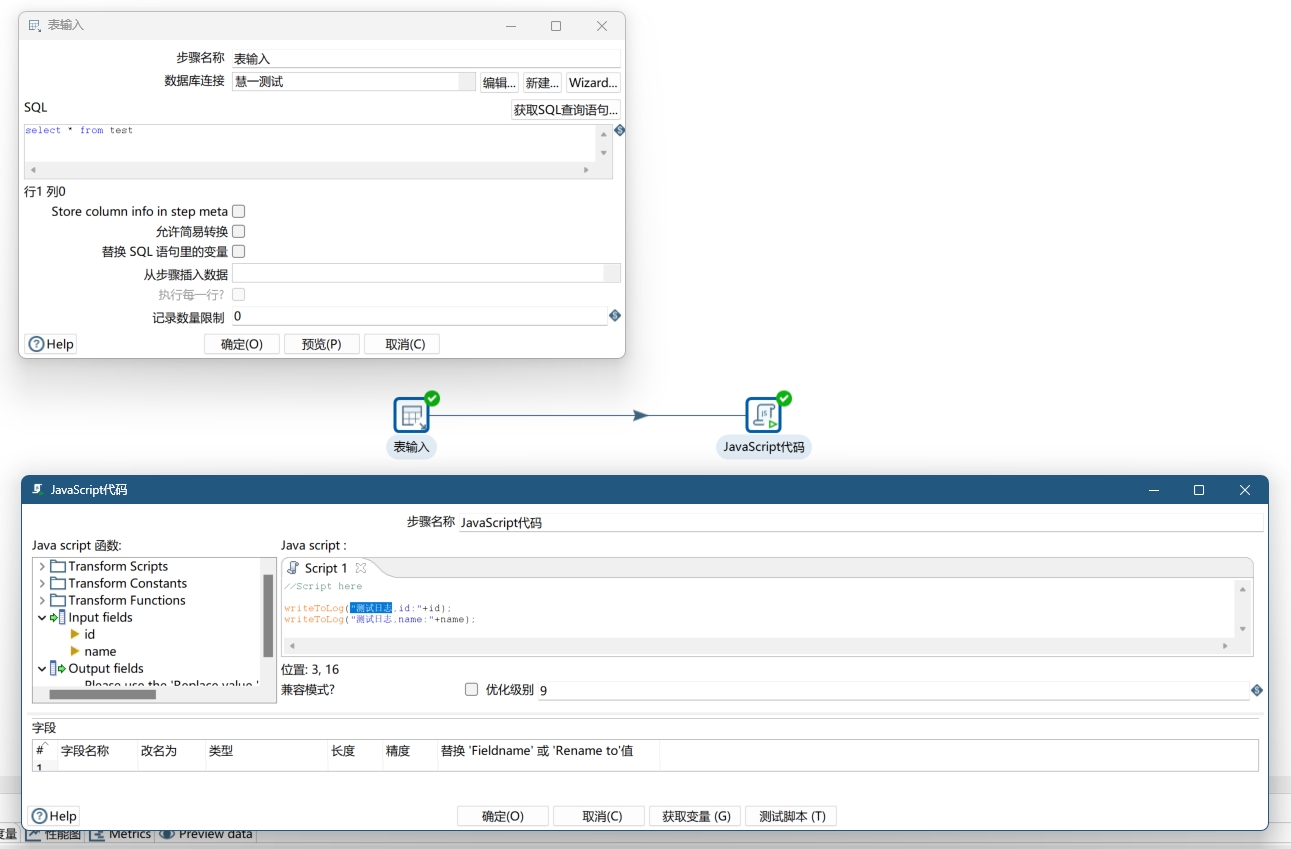The width and height of the screenshot is (1291, 849).
Task: Toggle the 允许简易转换 checkbox
Action: [238, 232]
